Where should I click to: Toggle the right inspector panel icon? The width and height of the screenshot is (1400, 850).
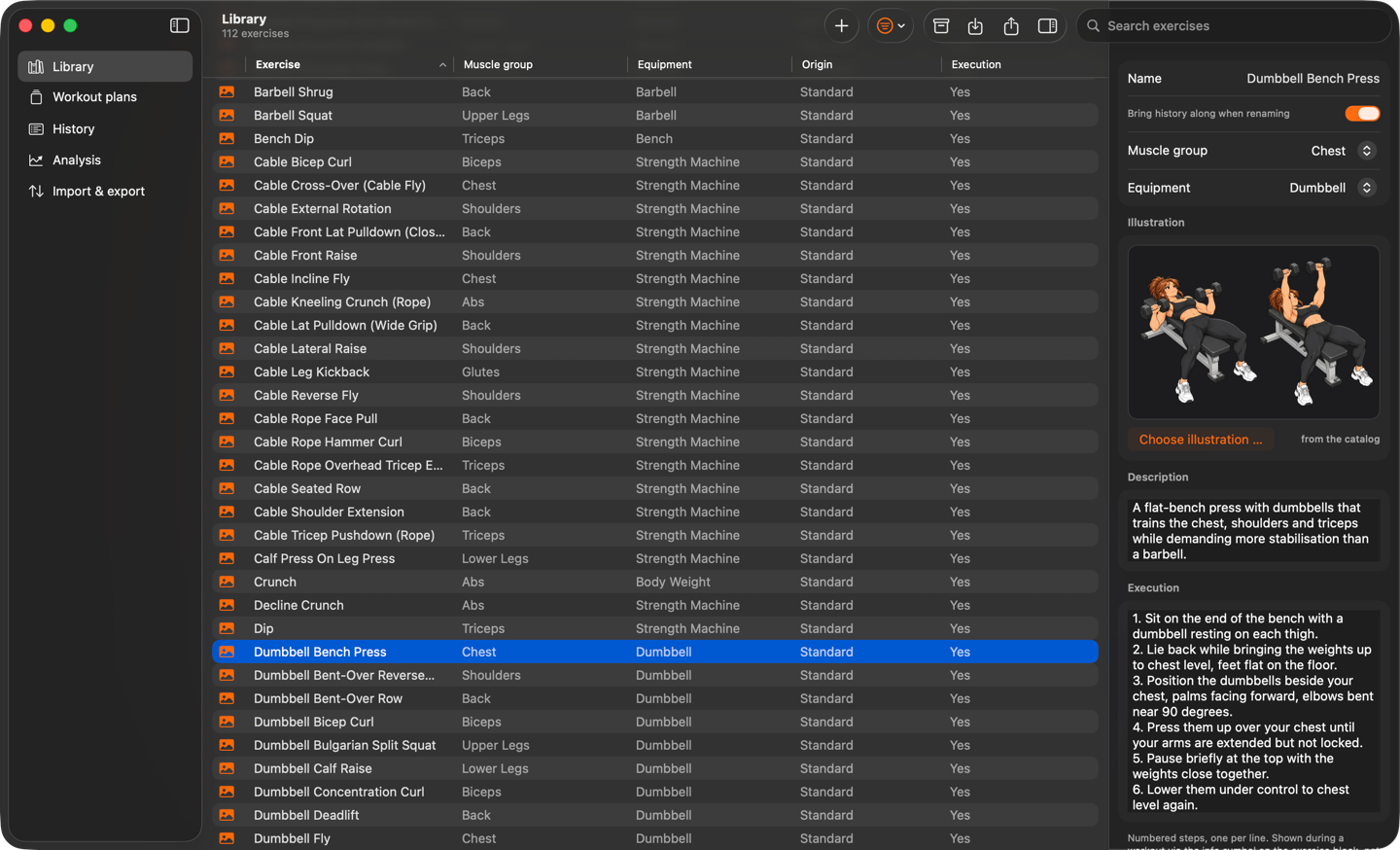(x=1047, y=26)
